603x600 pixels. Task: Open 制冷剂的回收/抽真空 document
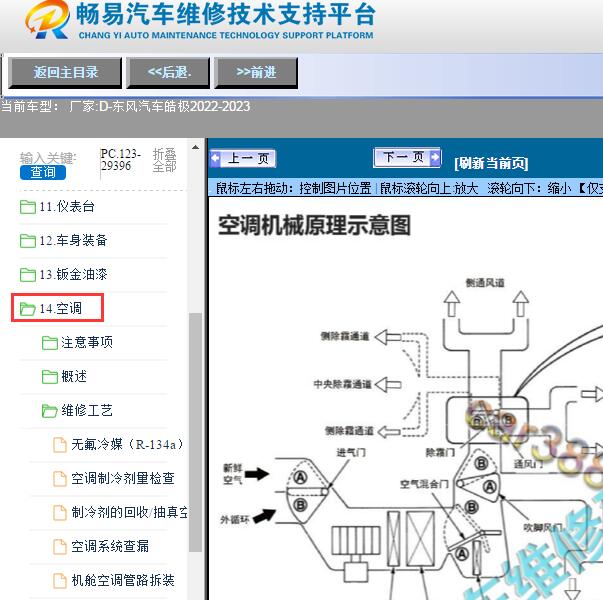click(x=129, y=513)
